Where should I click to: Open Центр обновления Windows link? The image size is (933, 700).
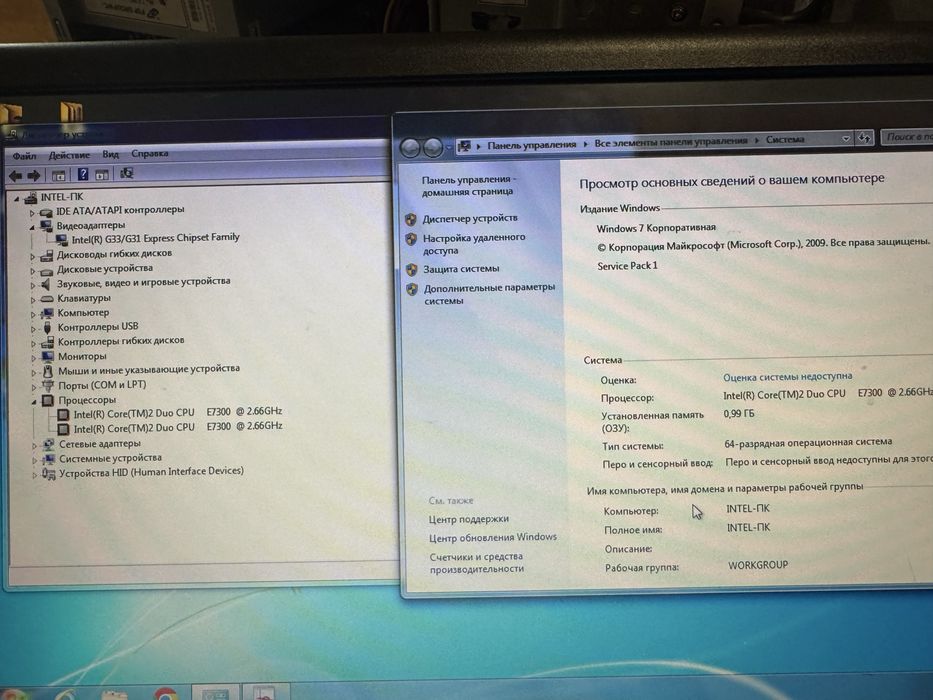pyautogui.click(x=493, y=538)
